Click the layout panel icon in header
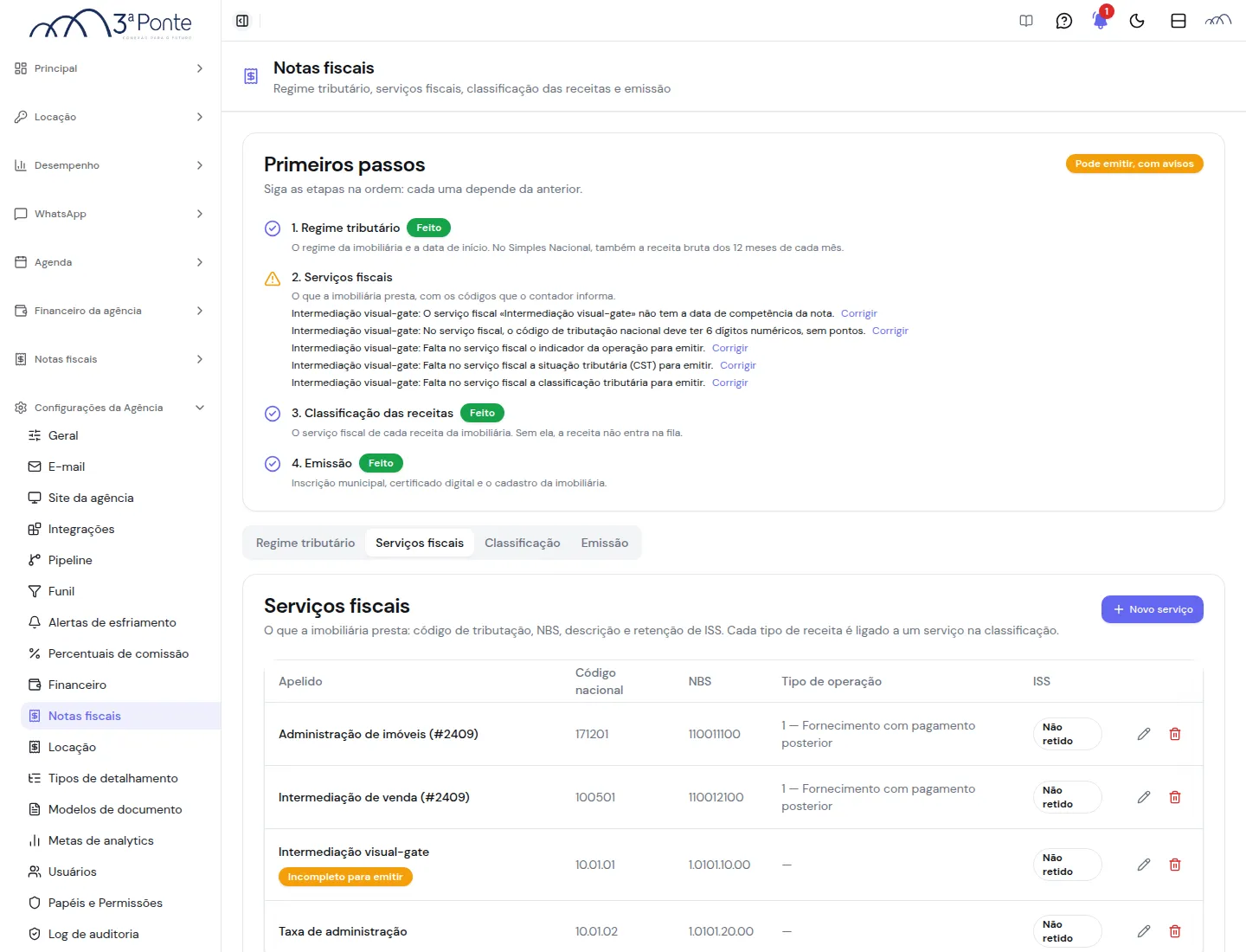Viewport: 1246px width, 952px height. point(1179,21)
